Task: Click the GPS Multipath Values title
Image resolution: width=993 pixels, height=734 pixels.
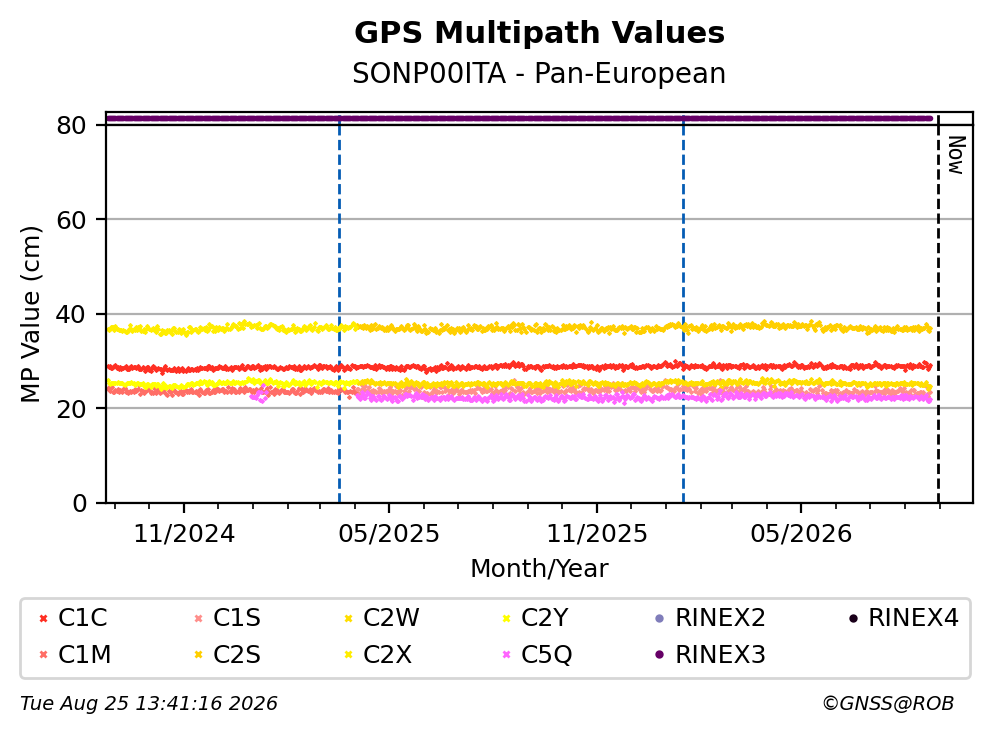Action: click(539, 32)
